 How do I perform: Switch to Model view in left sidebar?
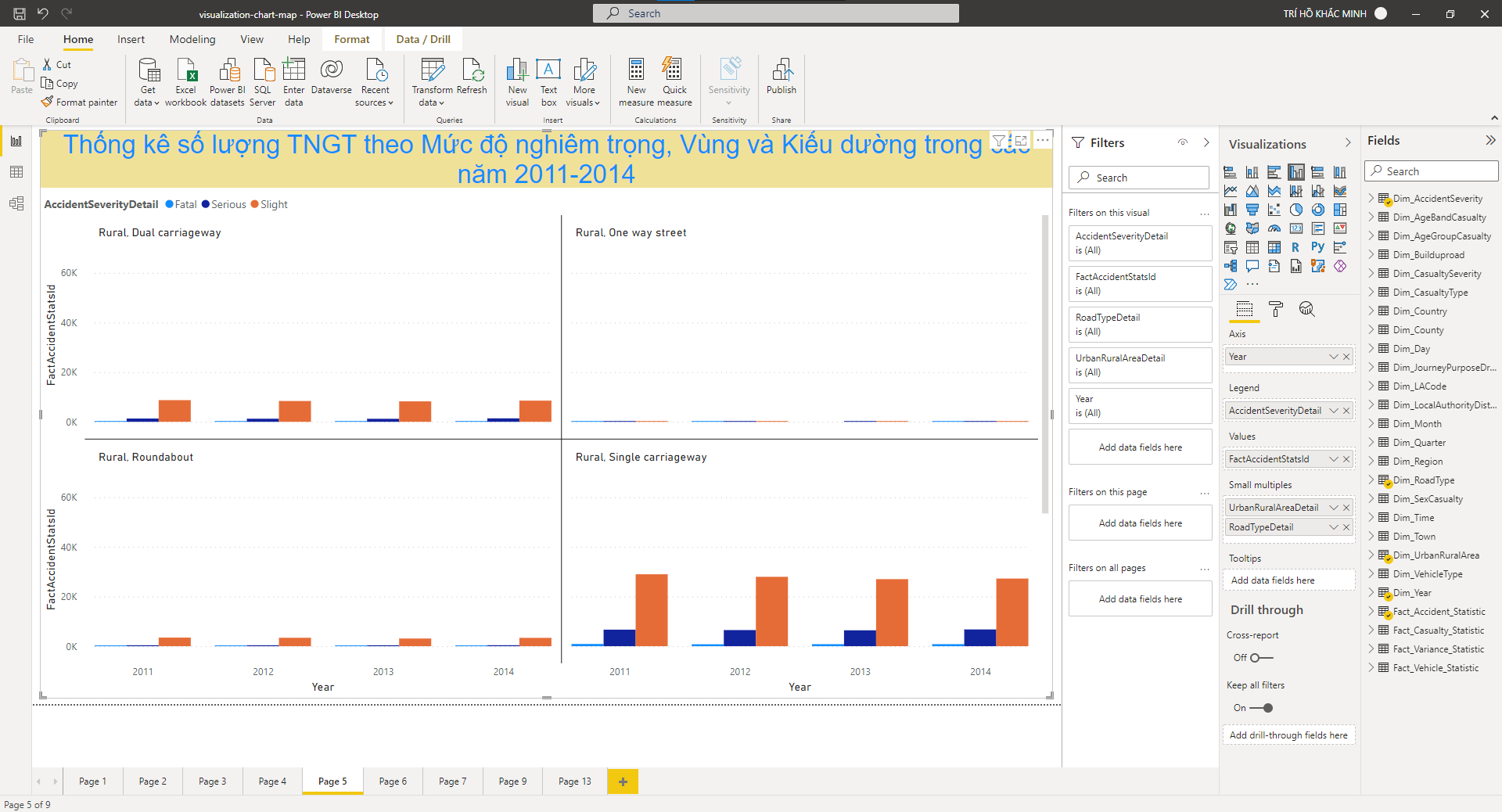click(16, 203)
